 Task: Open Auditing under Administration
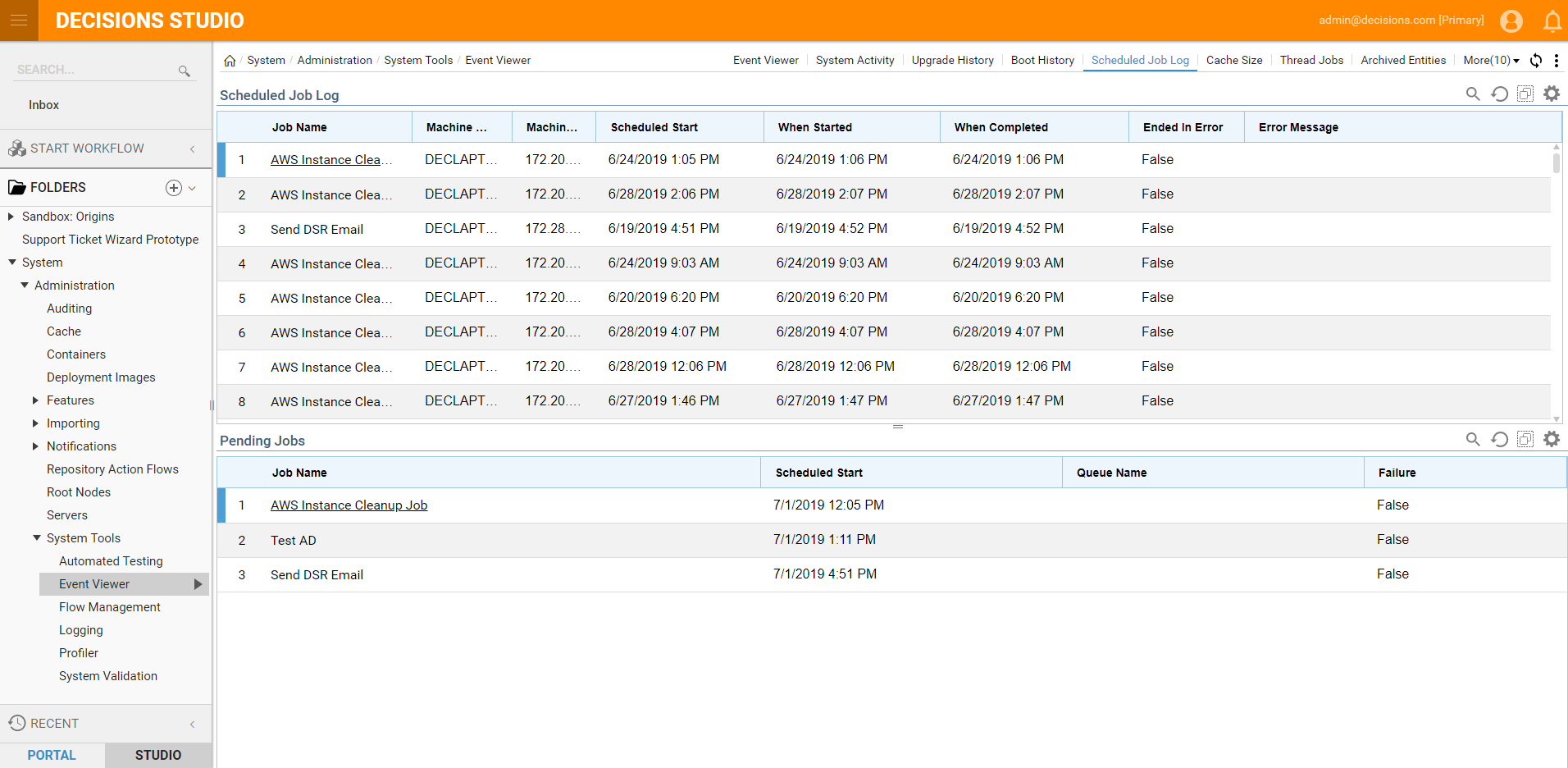(x=69, y=309)
